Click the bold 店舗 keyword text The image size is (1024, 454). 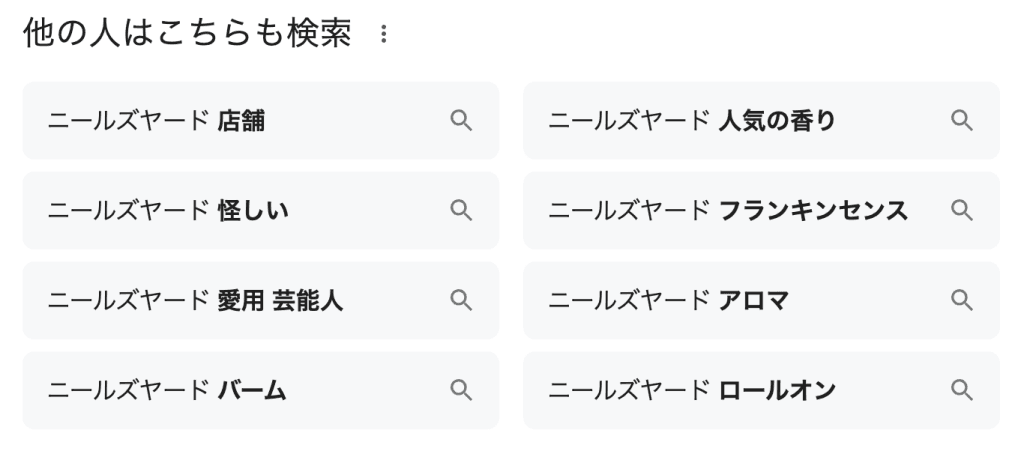click(241, 122)
